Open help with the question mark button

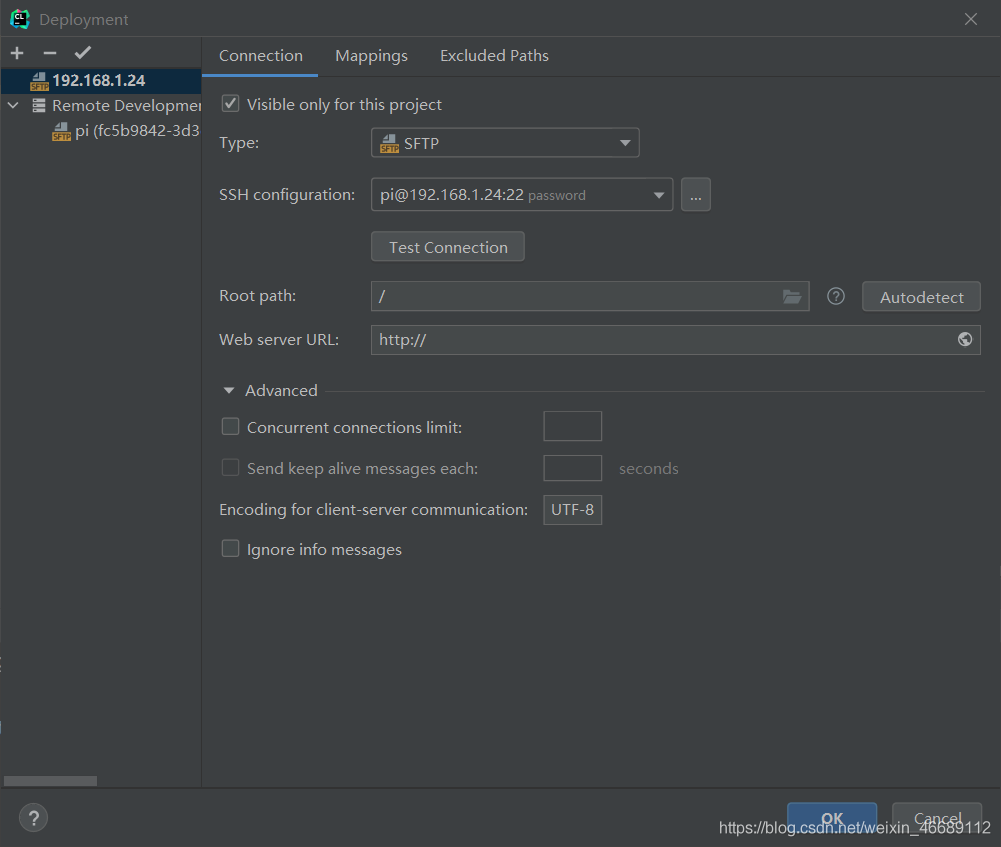tap(34, 818)
